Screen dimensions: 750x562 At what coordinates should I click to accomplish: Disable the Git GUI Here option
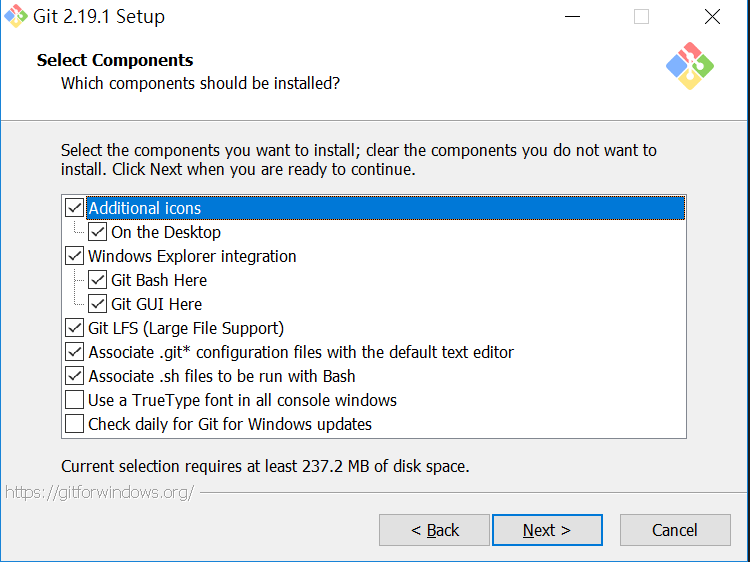98,304
